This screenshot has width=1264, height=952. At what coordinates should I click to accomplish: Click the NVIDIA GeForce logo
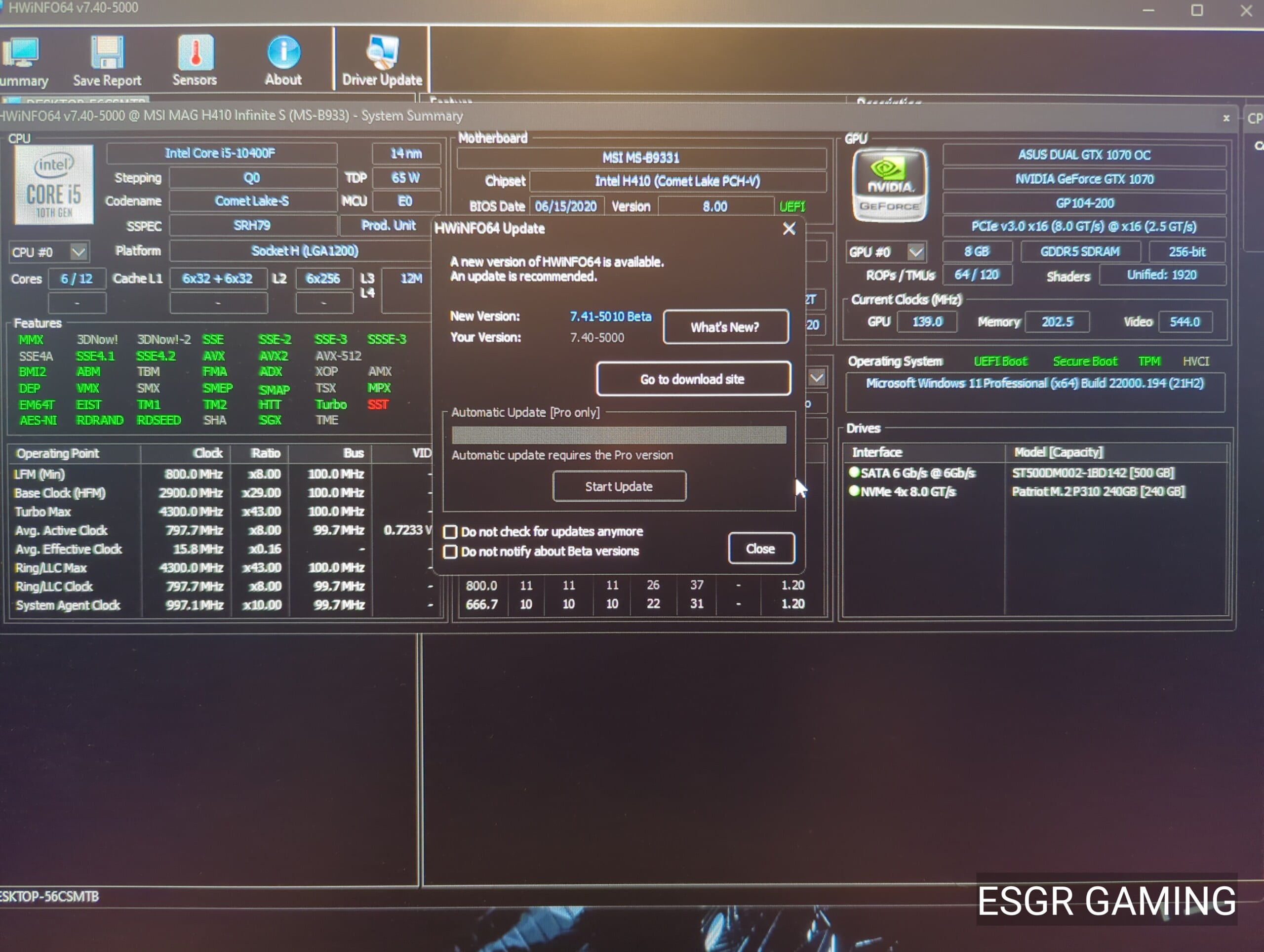[x=889, y=185]
